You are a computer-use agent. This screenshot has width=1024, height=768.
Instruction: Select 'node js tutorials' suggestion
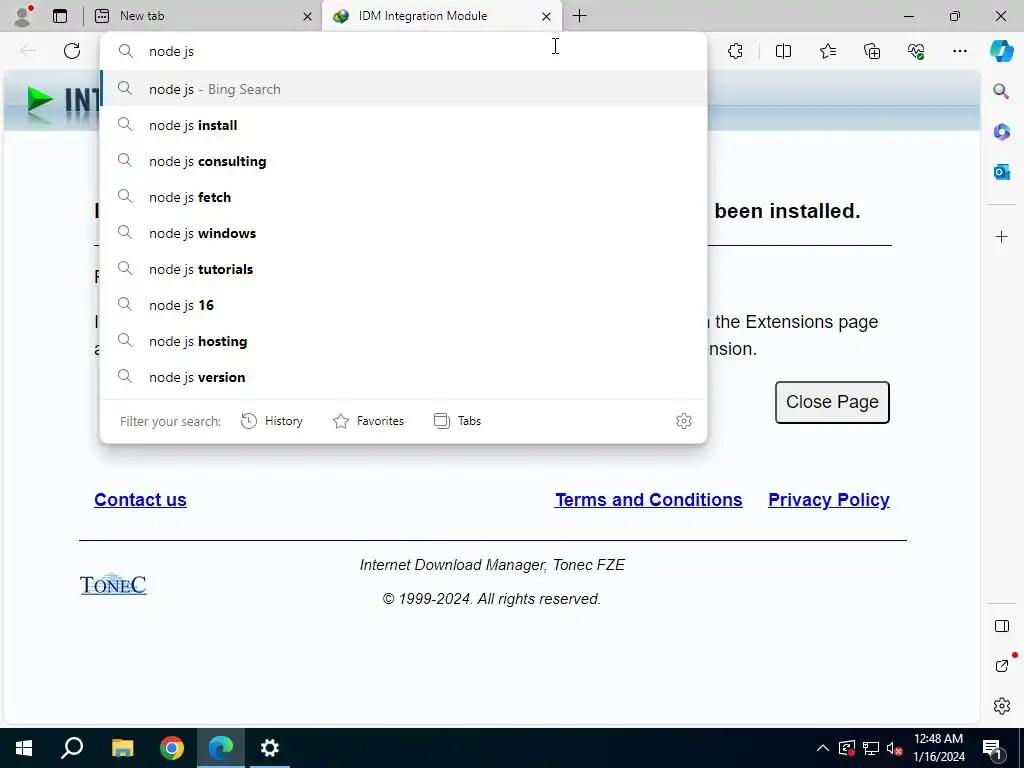coord(404,268)
